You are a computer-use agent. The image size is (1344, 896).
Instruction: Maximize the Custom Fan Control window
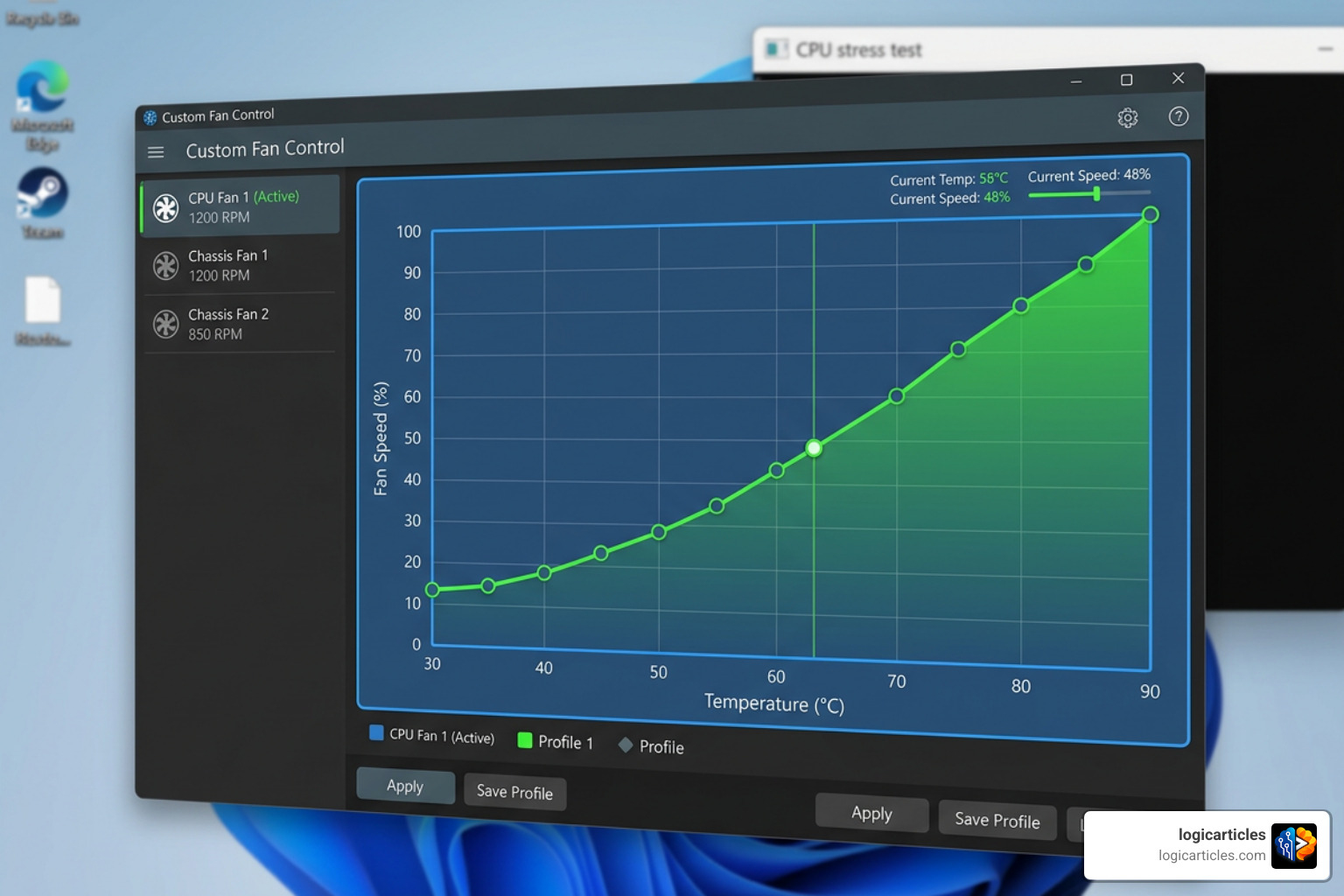coord(1127,80)
